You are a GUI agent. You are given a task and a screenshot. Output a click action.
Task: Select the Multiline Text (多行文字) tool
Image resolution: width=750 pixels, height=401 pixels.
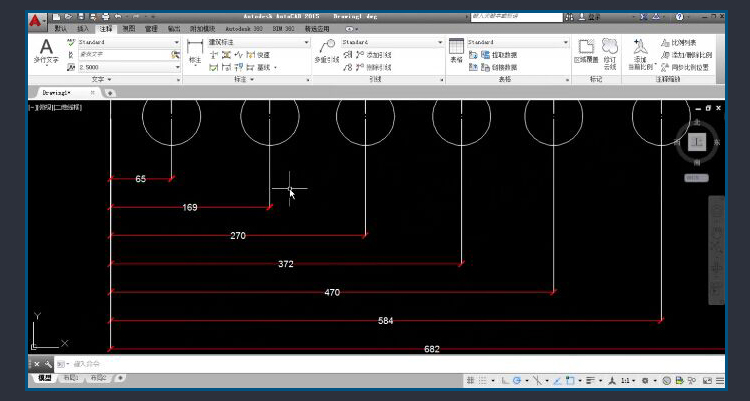point(46,52)
